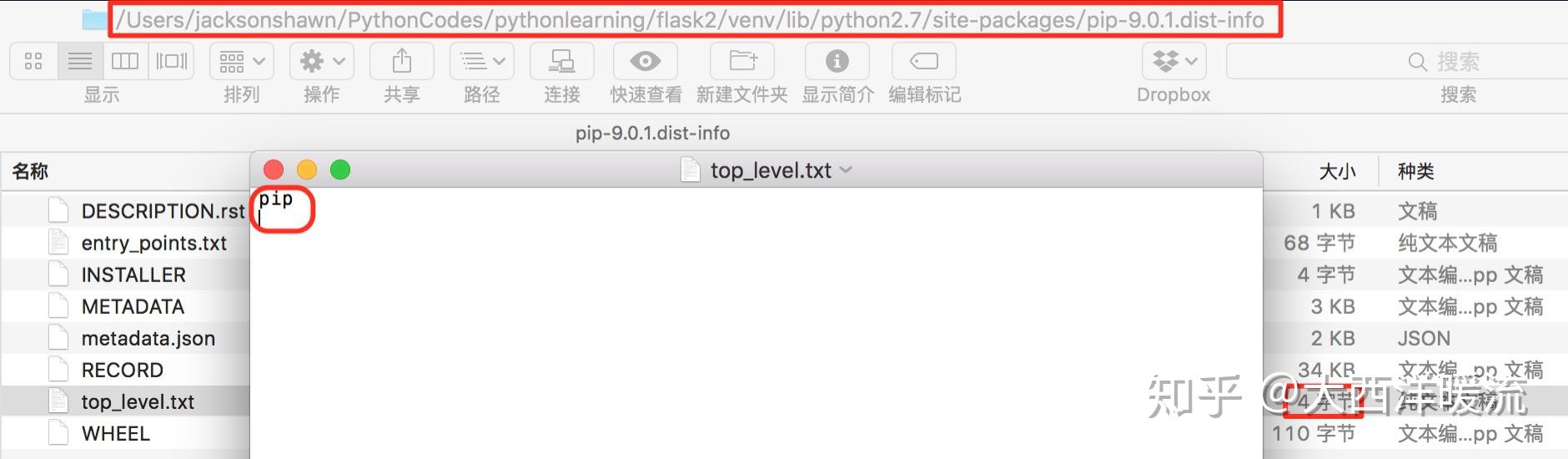The height and width of the screenshot is (459, 1568).
Task: Select the WHEEL file
Action: pyautogui.click(x=116, y=434)
